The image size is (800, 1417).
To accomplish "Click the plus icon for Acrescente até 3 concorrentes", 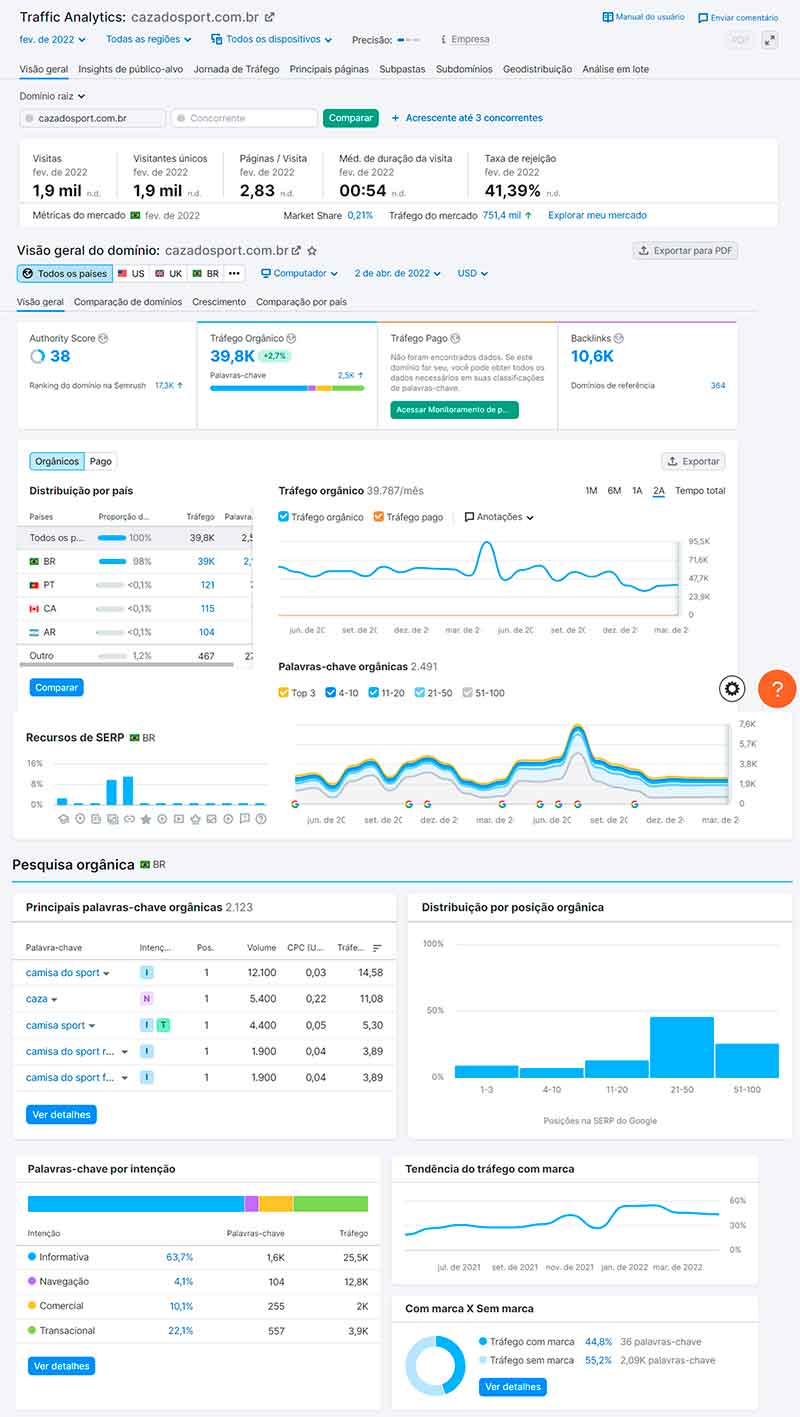I will [x=396, y=118].
